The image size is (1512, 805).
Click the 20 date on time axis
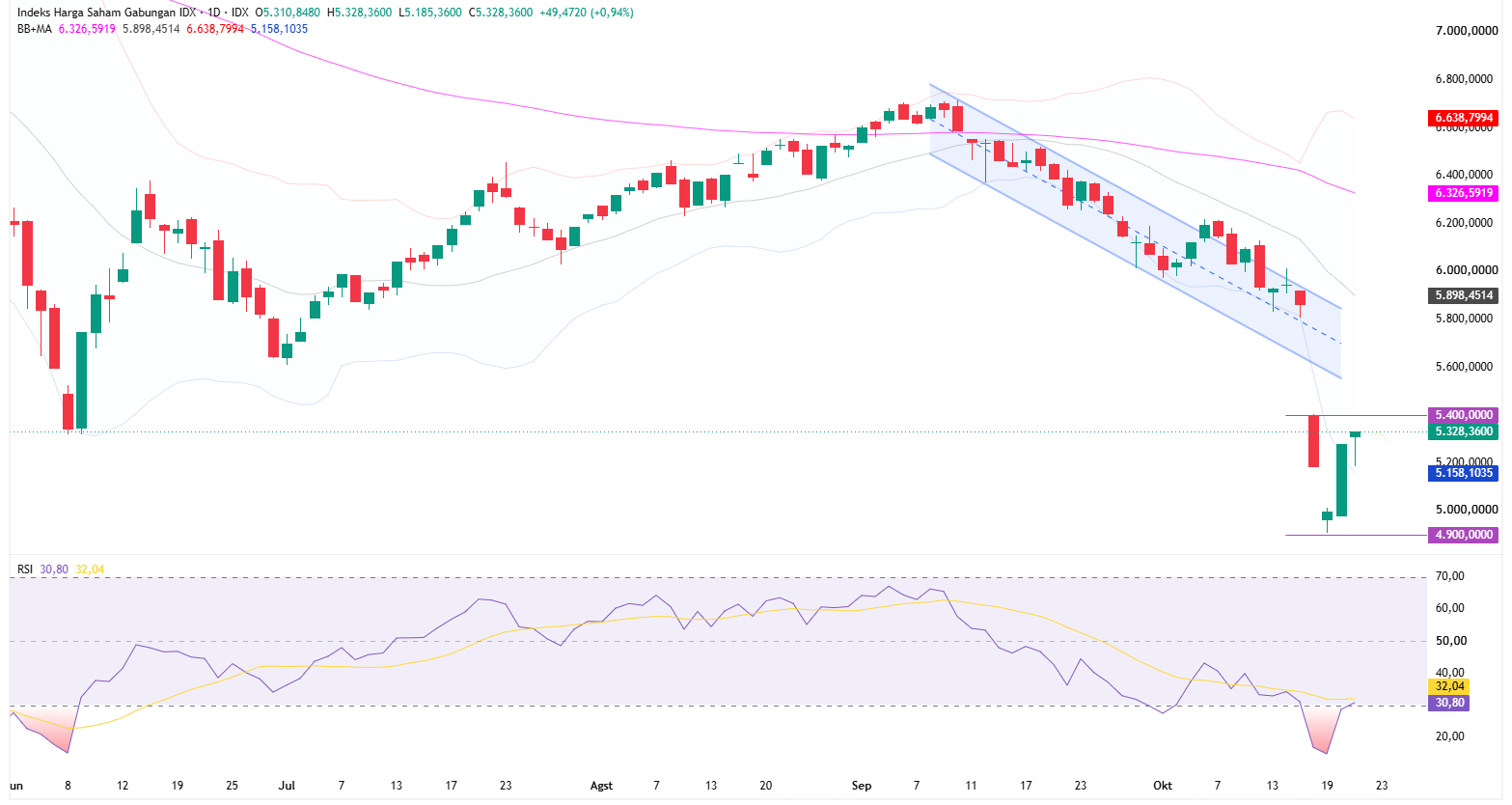765,786
